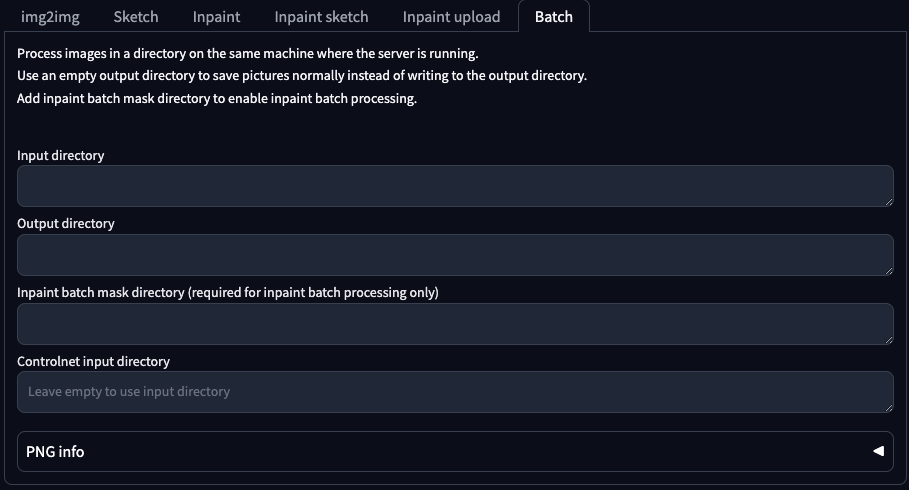
Task: Click the Inpaint batch mask directory label
Action: pos(228,292)
